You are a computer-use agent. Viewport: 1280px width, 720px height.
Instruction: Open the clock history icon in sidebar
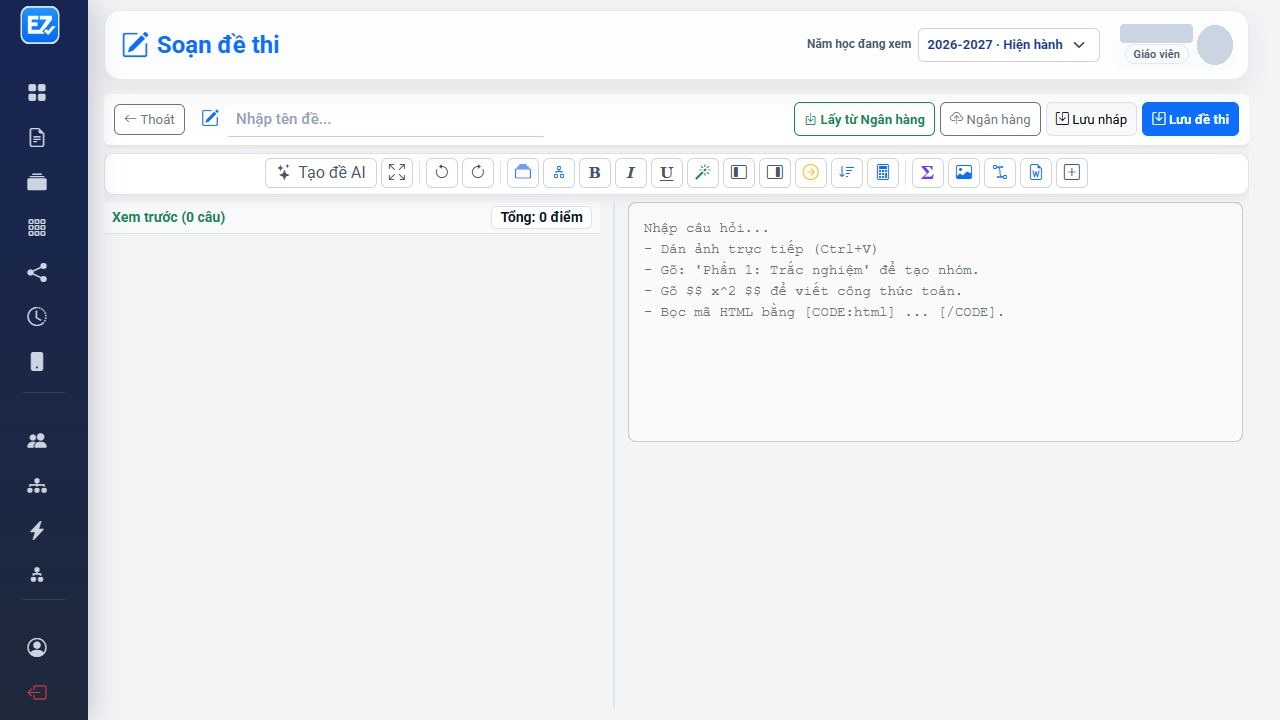[37, 317]
